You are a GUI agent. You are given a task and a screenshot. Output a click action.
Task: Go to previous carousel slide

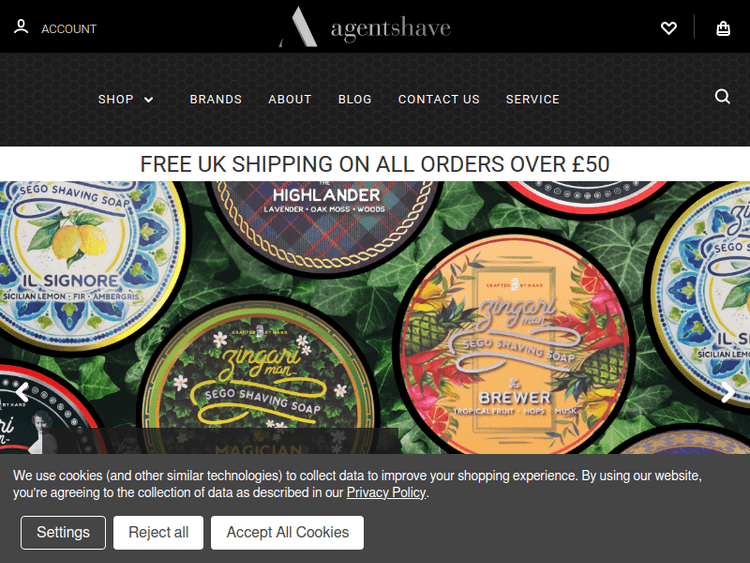click(22, 392)
